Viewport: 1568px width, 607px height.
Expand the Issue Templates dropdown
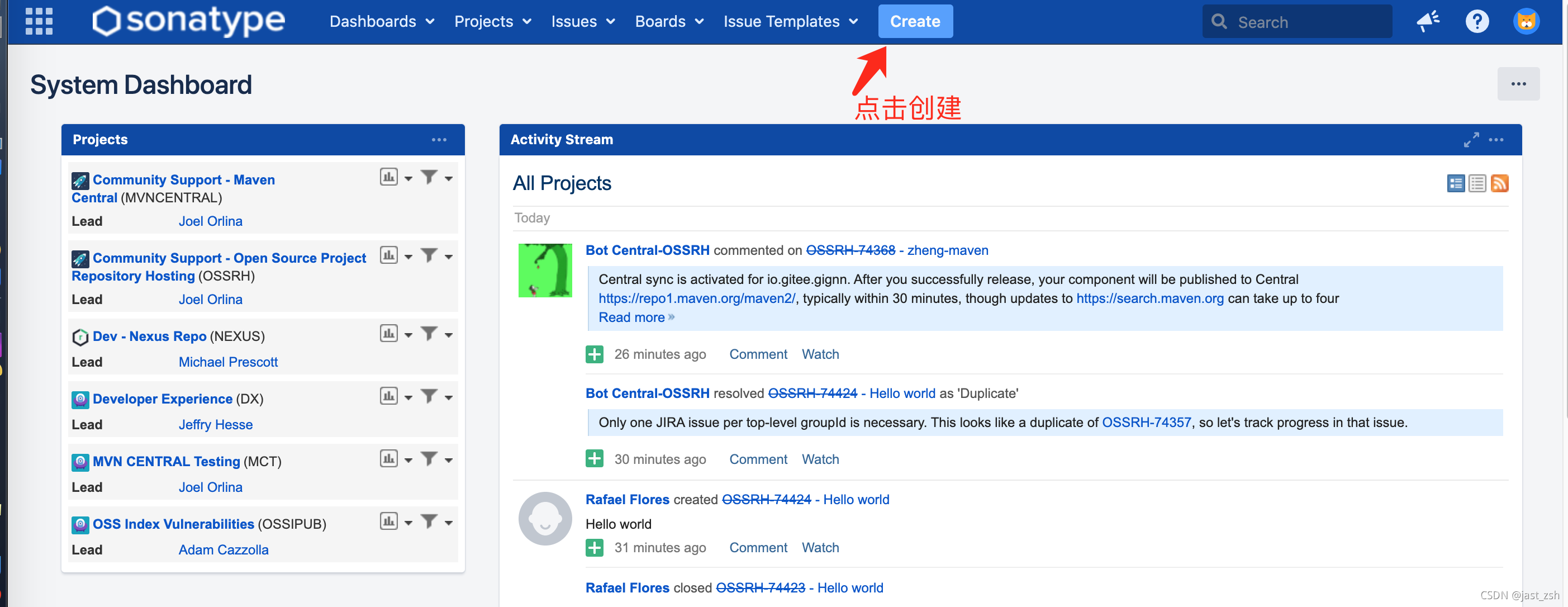point(790,21)
